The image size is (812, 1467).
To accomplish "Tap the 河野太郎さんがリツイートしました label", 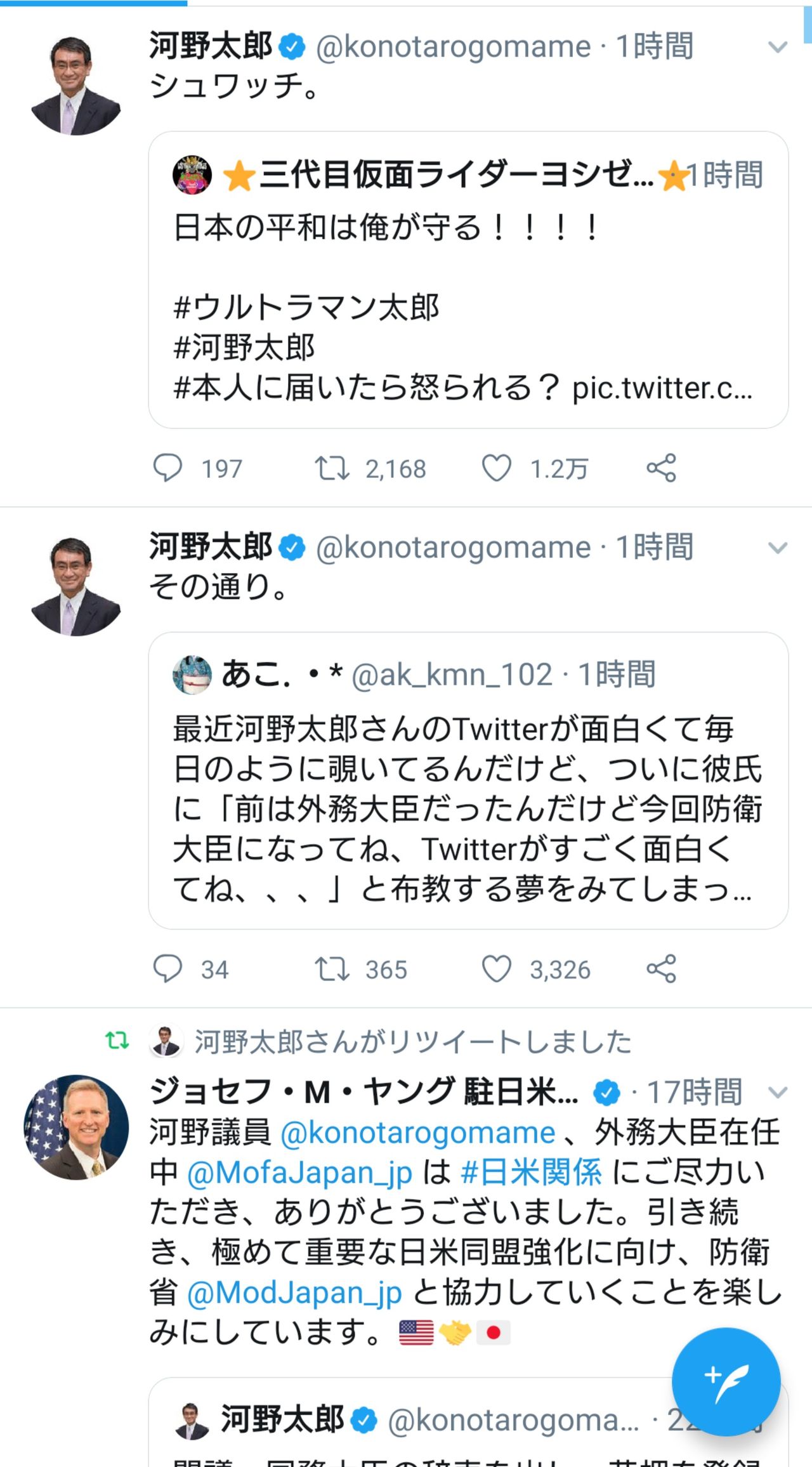I will click(x=412, y=1042).
